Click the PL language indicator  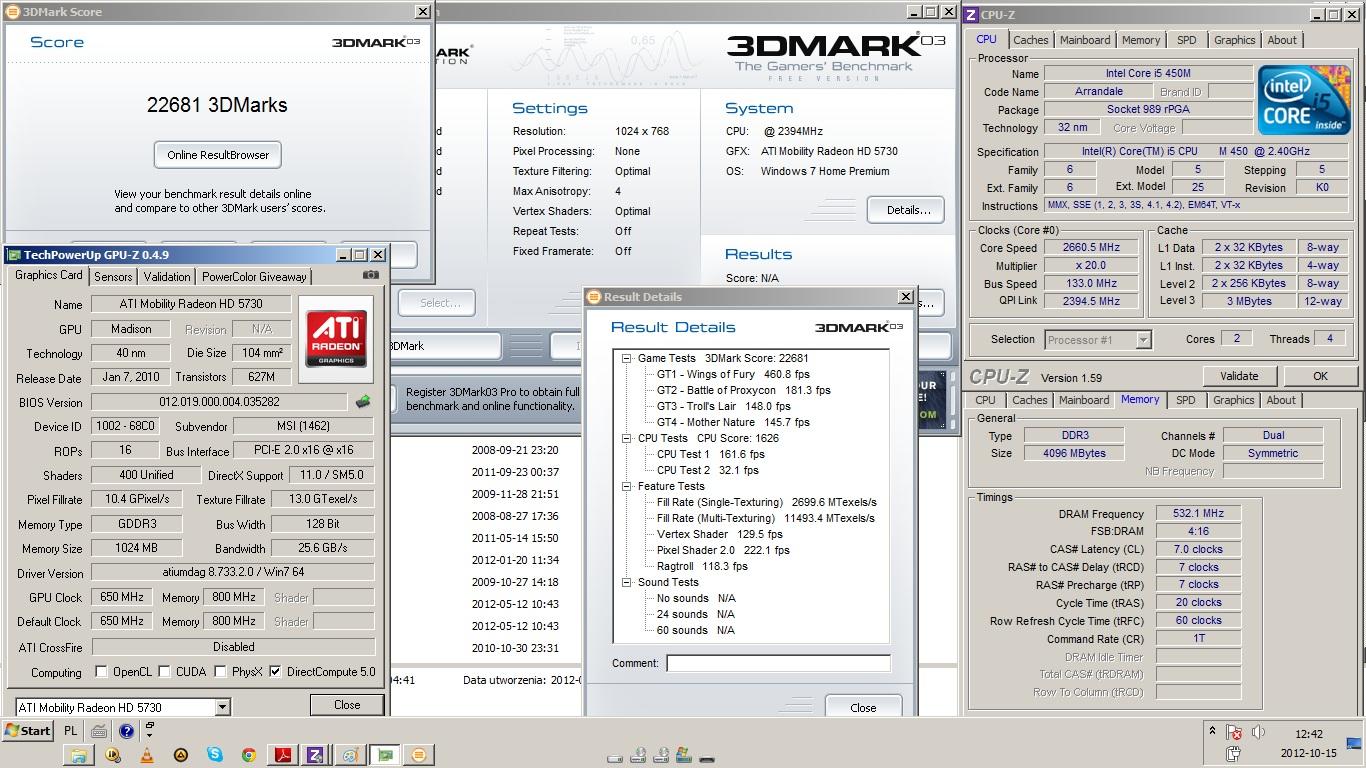70,731
